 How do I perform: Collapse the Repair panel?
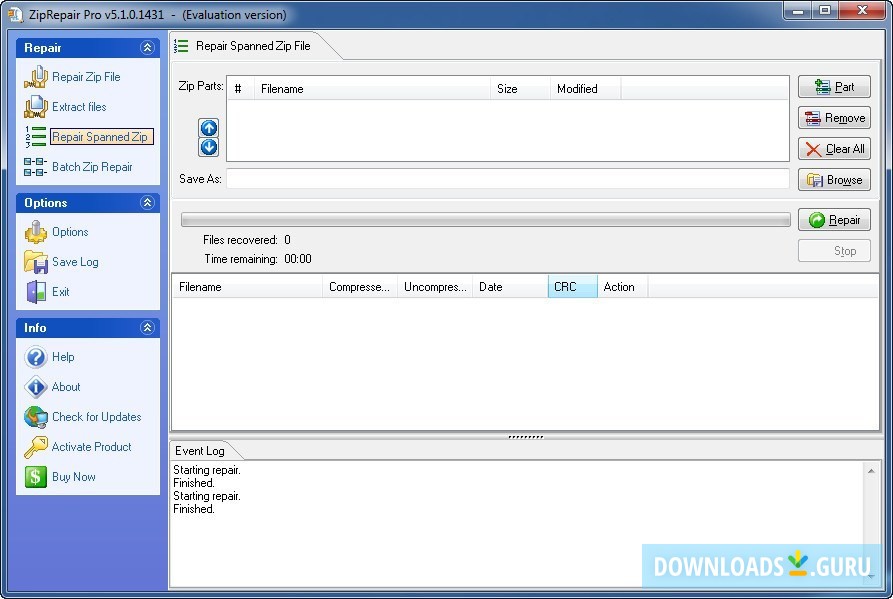pyautogui.click(x=146, y=47)
